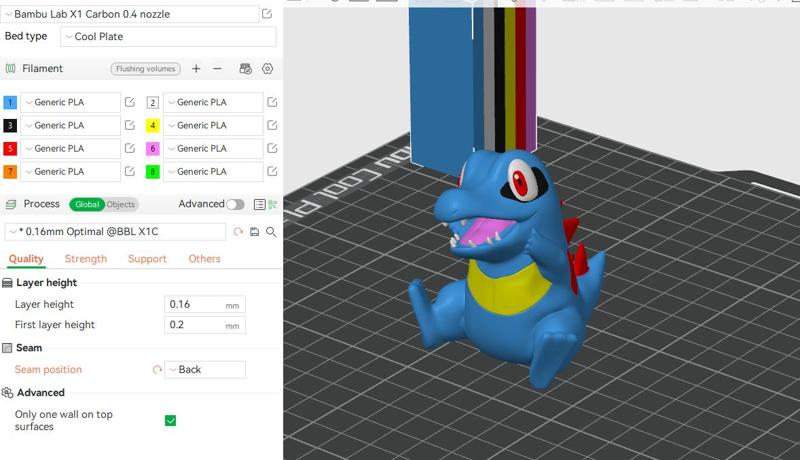Open filament 7 Generic PLA dropdown
The width and height of the screenshot is (800, 460).
point(70,172)
